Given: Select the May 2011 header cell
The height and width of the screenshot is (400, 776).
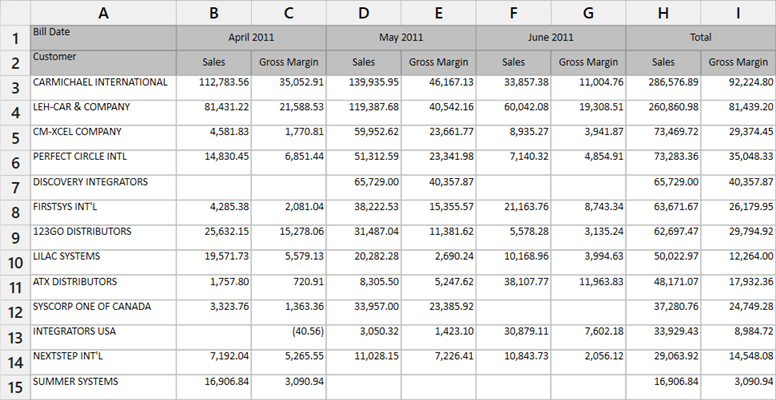Looking at the screenshot, I should point(401,37).
